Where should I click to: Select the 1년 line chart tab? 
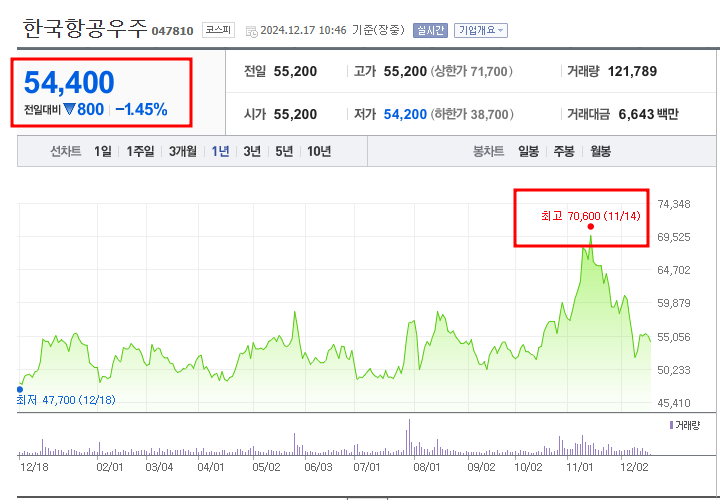click(x=220, y=151)
